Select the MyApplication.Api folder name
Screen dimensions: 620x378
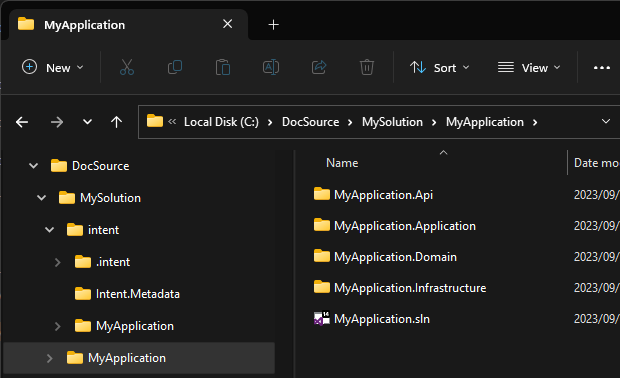click(x=383, y=195)
